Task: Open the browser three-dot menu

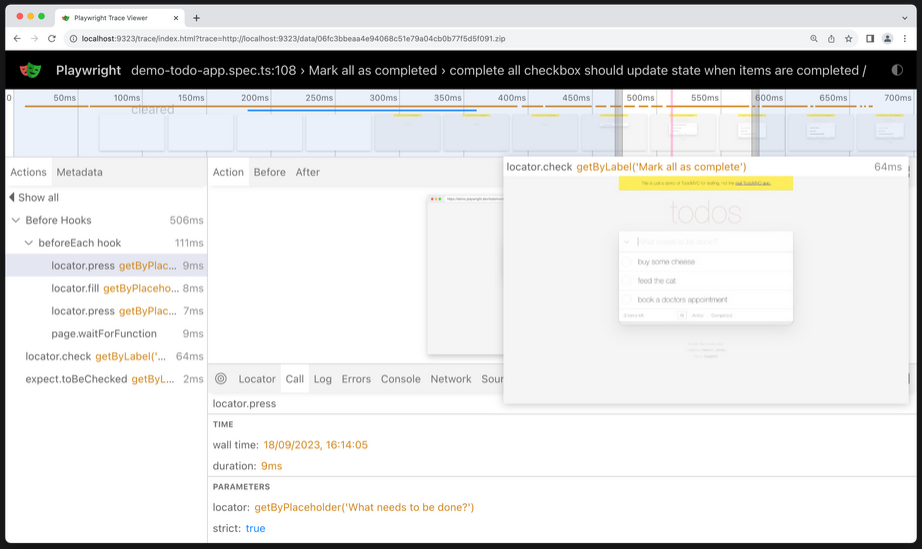Action: [x=904, y=39]
